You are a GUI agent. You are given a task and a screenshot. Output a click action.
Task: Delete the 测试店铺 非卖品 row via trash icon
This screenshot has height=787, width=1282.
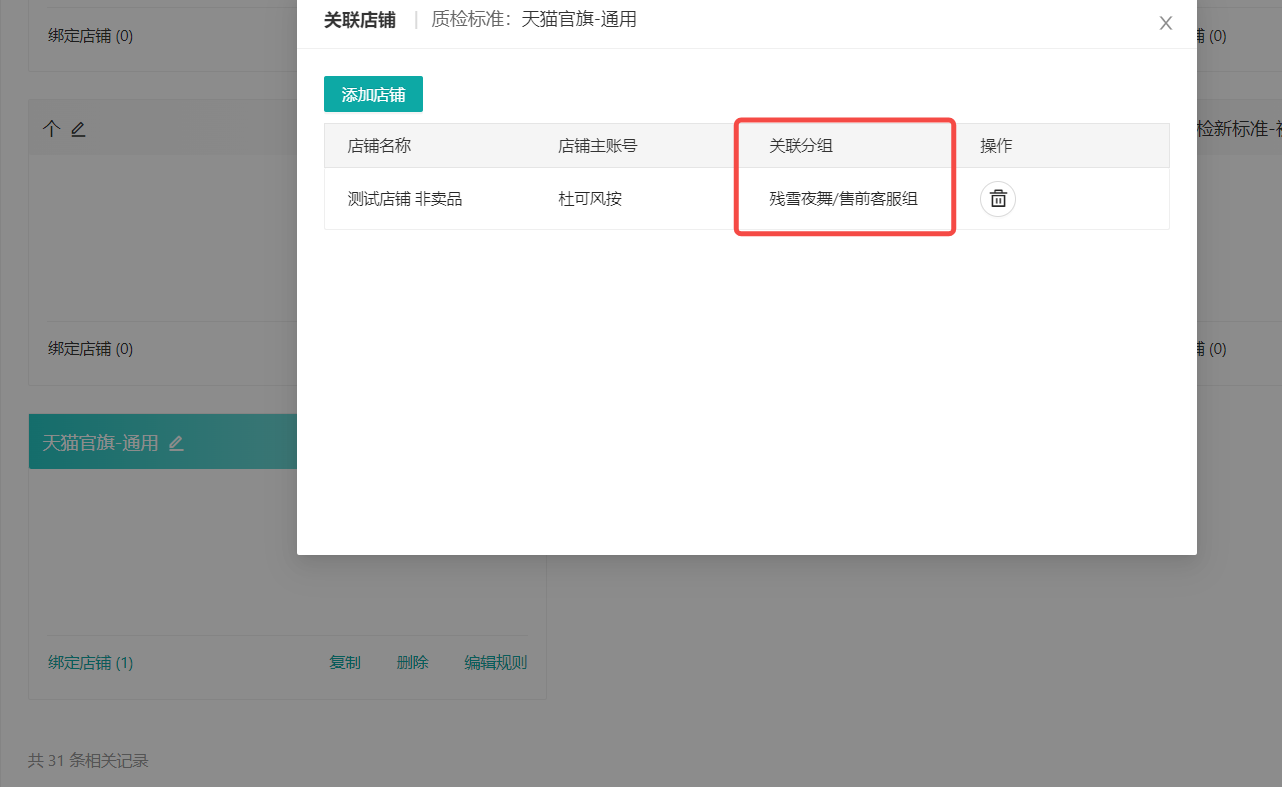(x=998, y=199)
